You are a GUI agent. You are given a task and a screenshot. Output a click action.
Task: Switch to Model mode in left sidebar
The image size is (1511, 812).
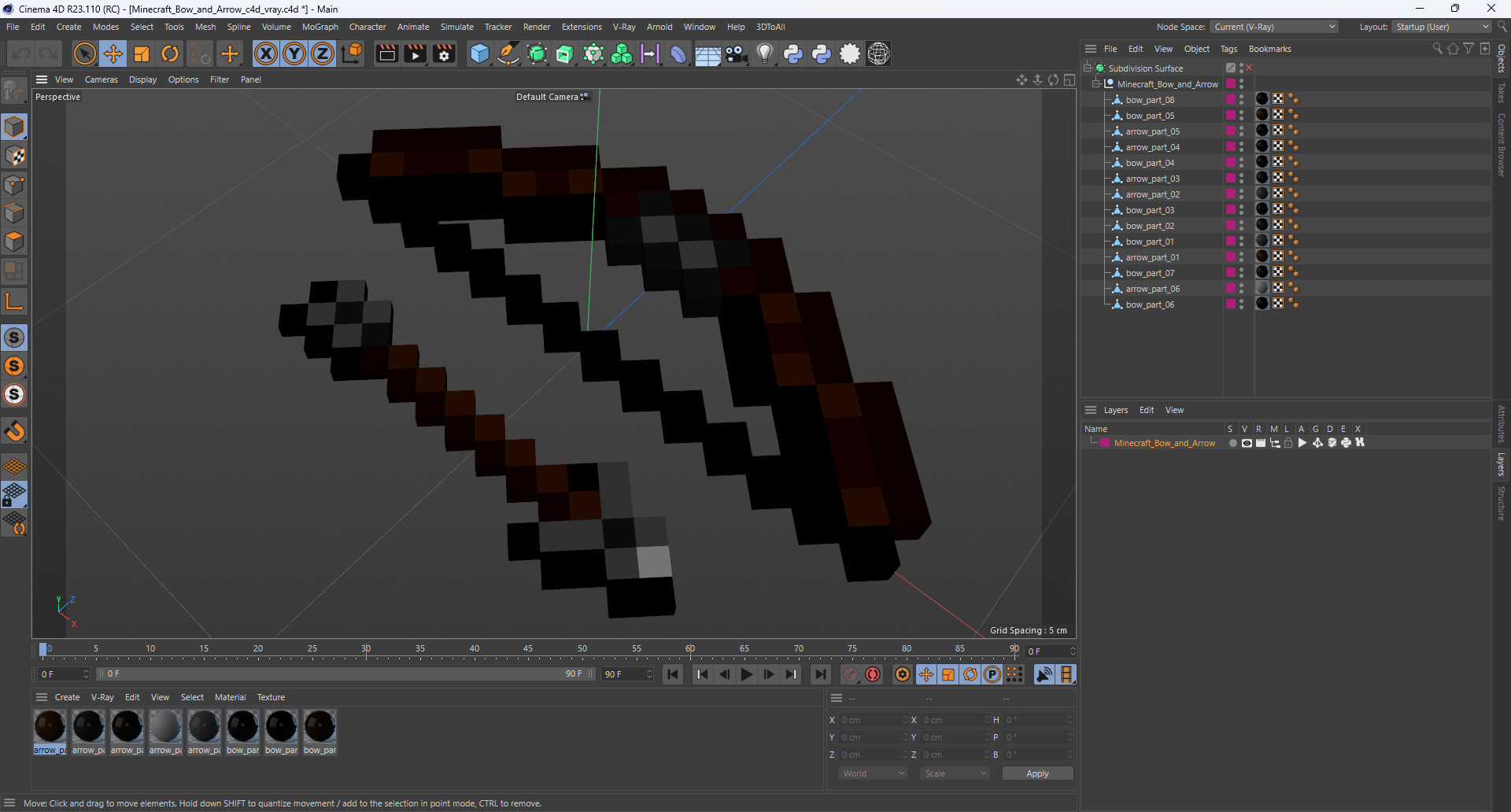[x=14, y=127]
